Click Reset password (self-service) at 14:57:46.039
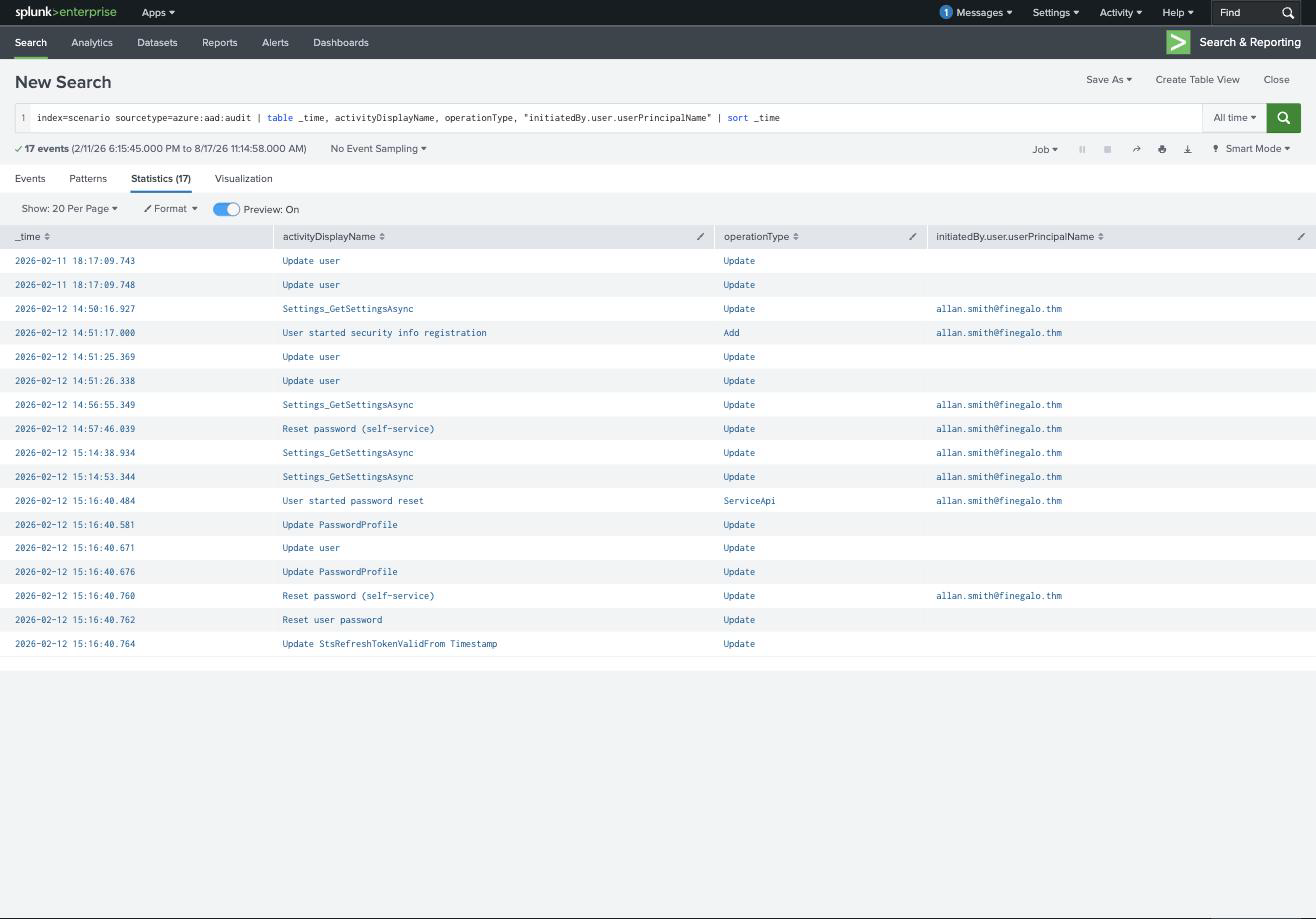 358,429
